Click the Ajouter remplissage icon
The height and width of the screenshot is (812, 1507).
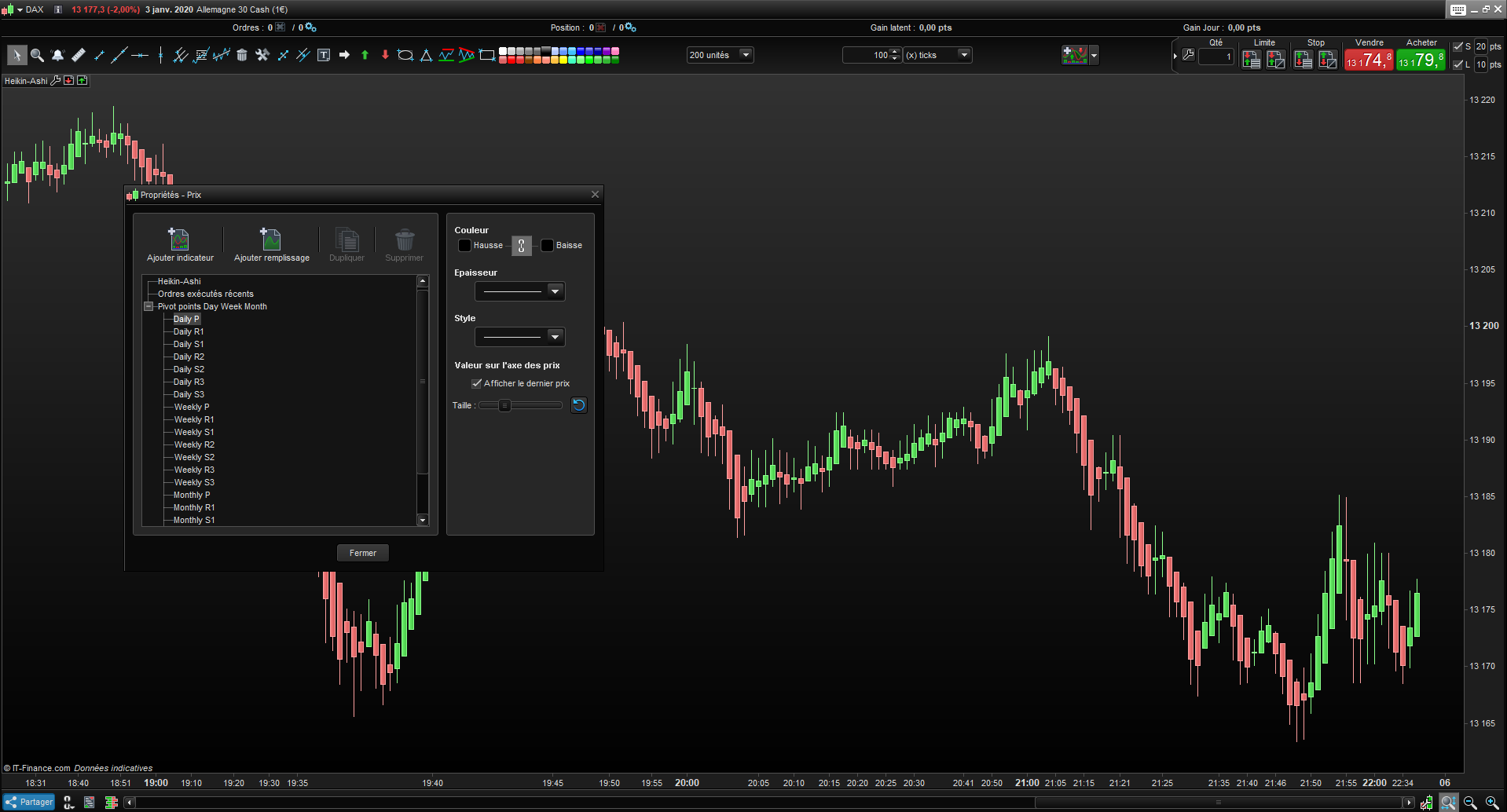(271, 239)
